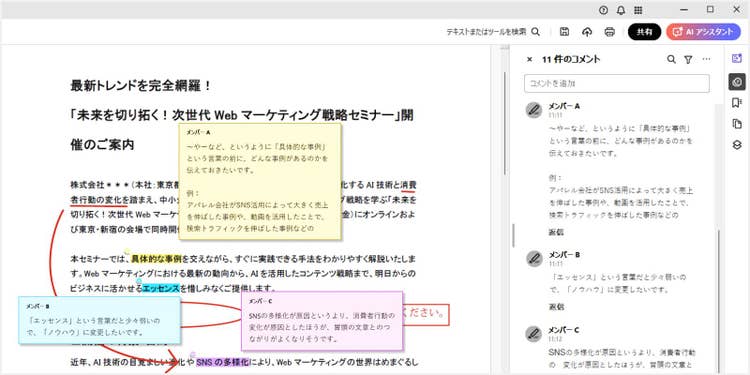Open the notifications bell
This screenshot has height=375, width=750.
620,10
